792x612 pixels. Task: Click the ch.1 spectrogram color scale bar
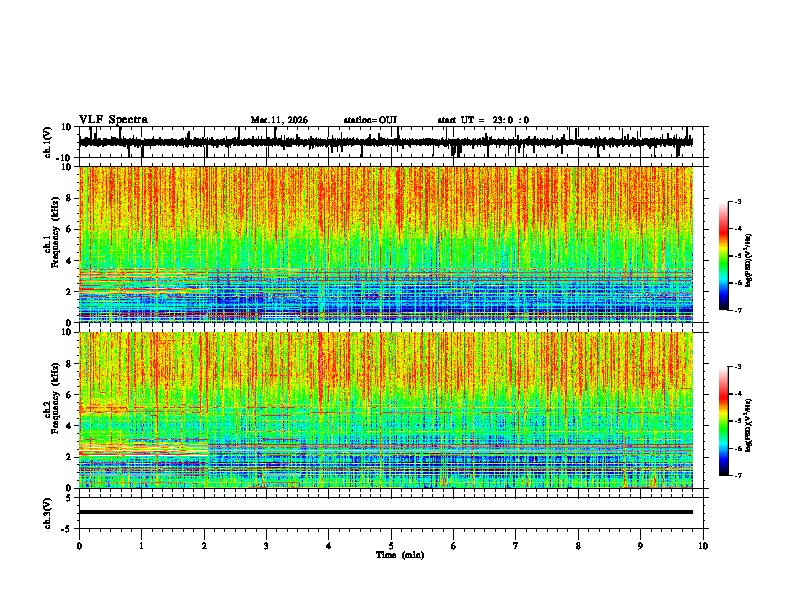[724, 255]
